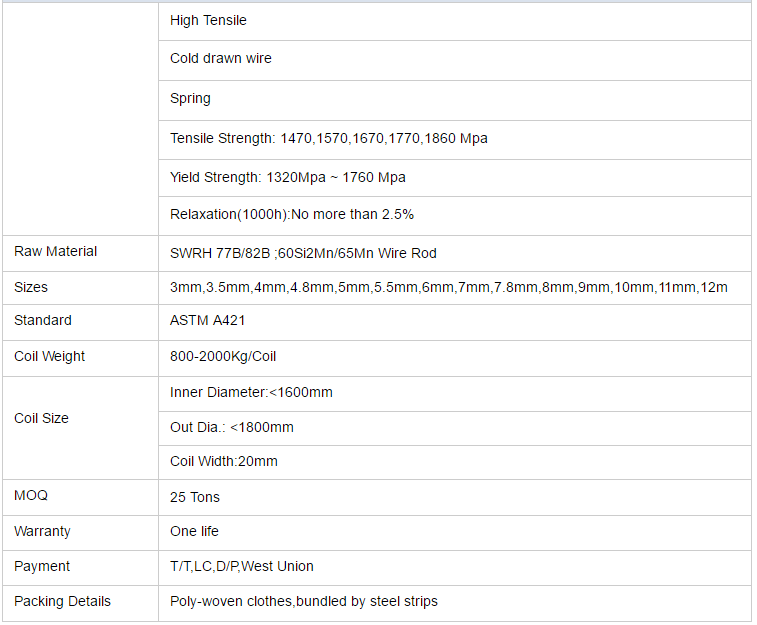The height and width of the screenshot is (625, 757).
Task: Click the "25 Tons" MOQ value
Action: pos(195,498)
